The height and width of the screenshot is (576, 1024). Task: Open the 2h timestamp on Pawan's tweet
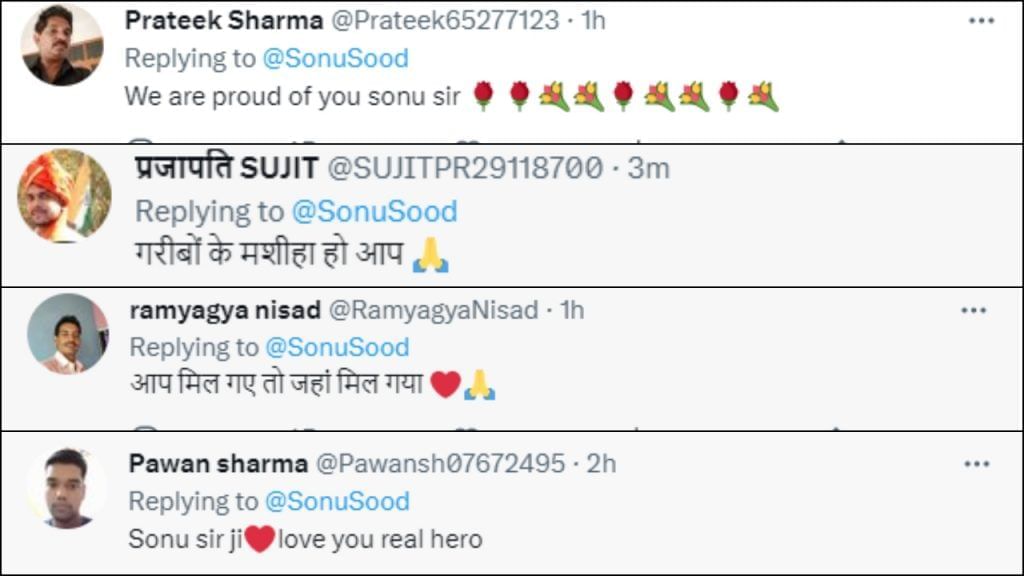[601, 464]
